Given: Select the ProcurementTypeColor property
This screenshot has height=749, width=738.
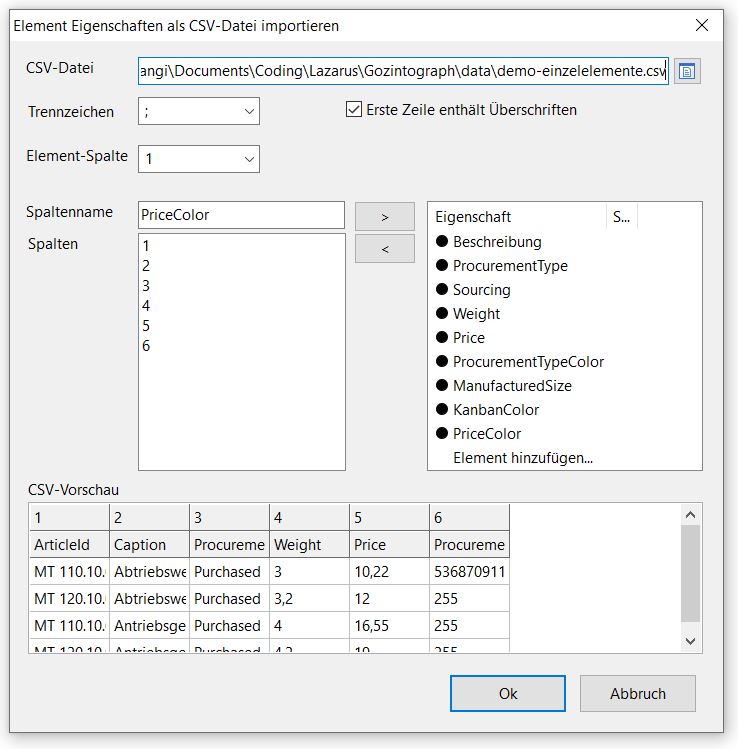Looking at the screenshot, I should pos(528,362).
